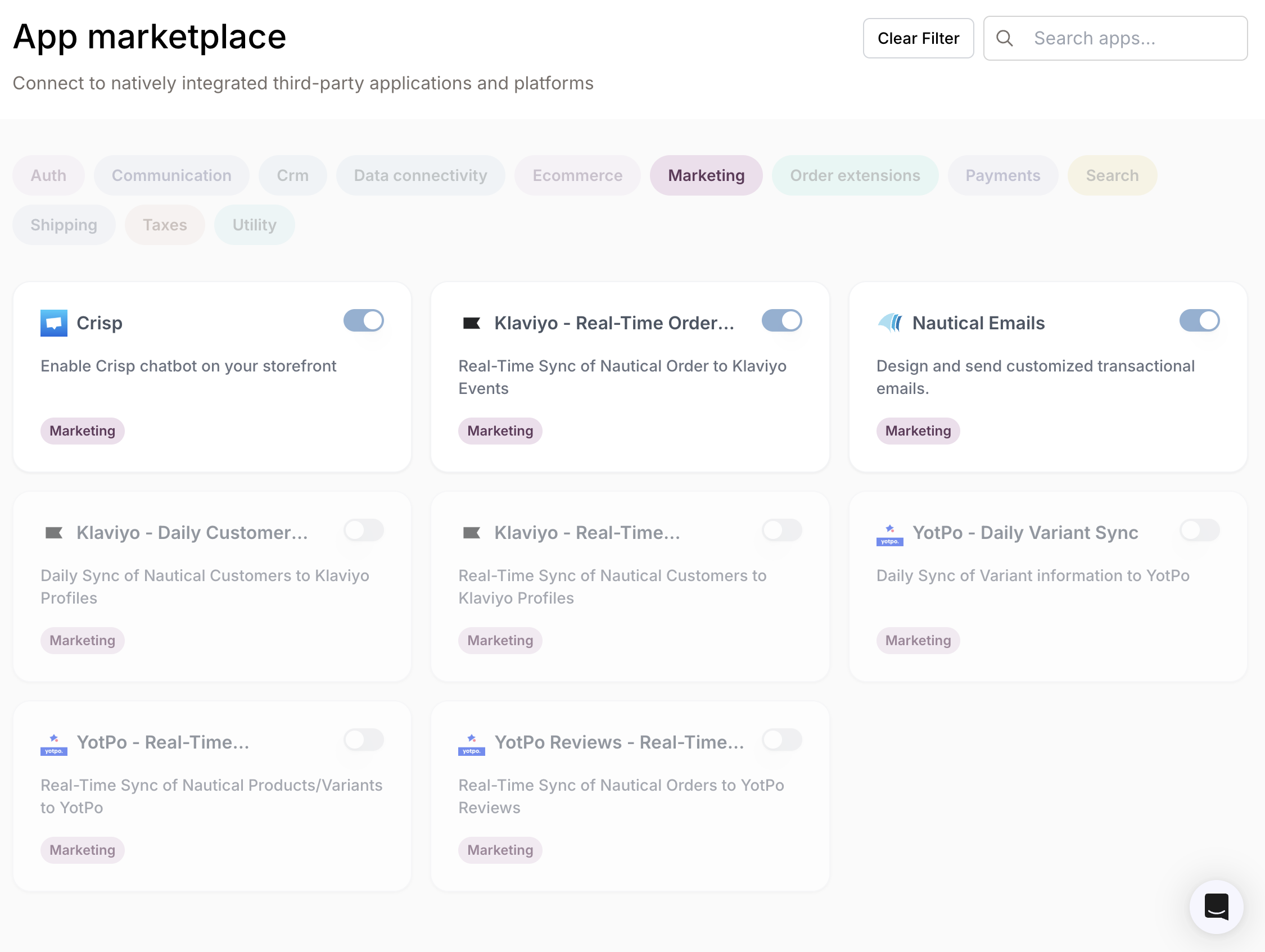This screenshot has width=1265, height=952.
Task: Select the Marketing filter chip
Action: pyautogui.click(x=706, y=175)
